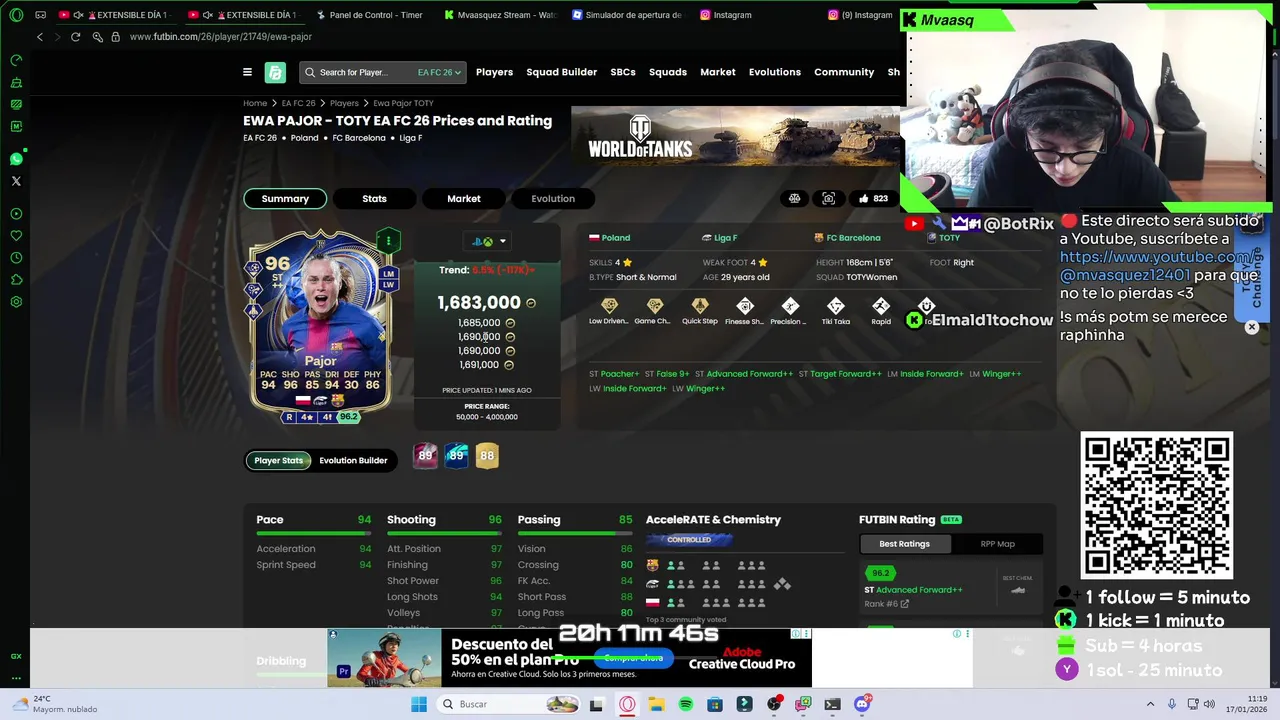1280x720 pixels.
Task: Open the Evolution tab
Action: (x=552, y=198)
